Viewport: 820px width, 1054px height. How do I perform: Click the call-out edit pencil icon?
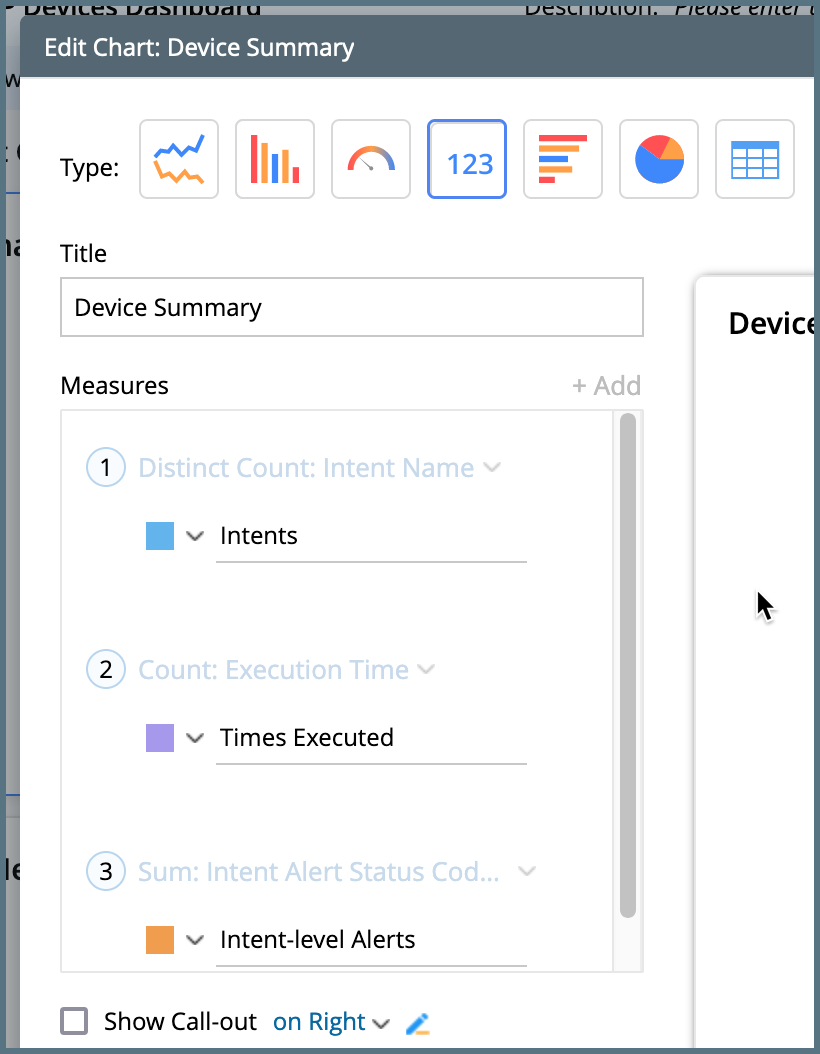(417, 1023)
